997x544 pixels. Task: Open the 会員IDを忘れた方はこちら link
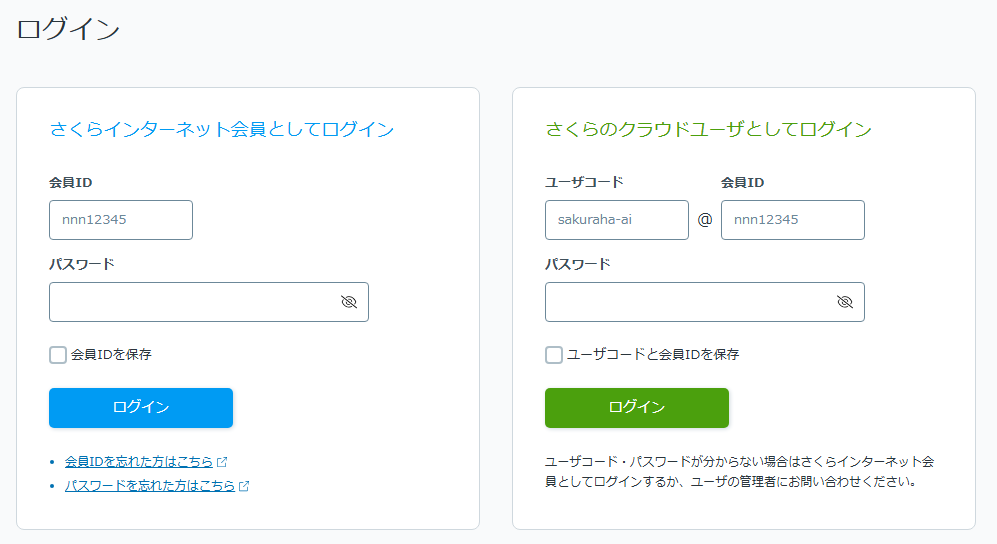point(138,462)
